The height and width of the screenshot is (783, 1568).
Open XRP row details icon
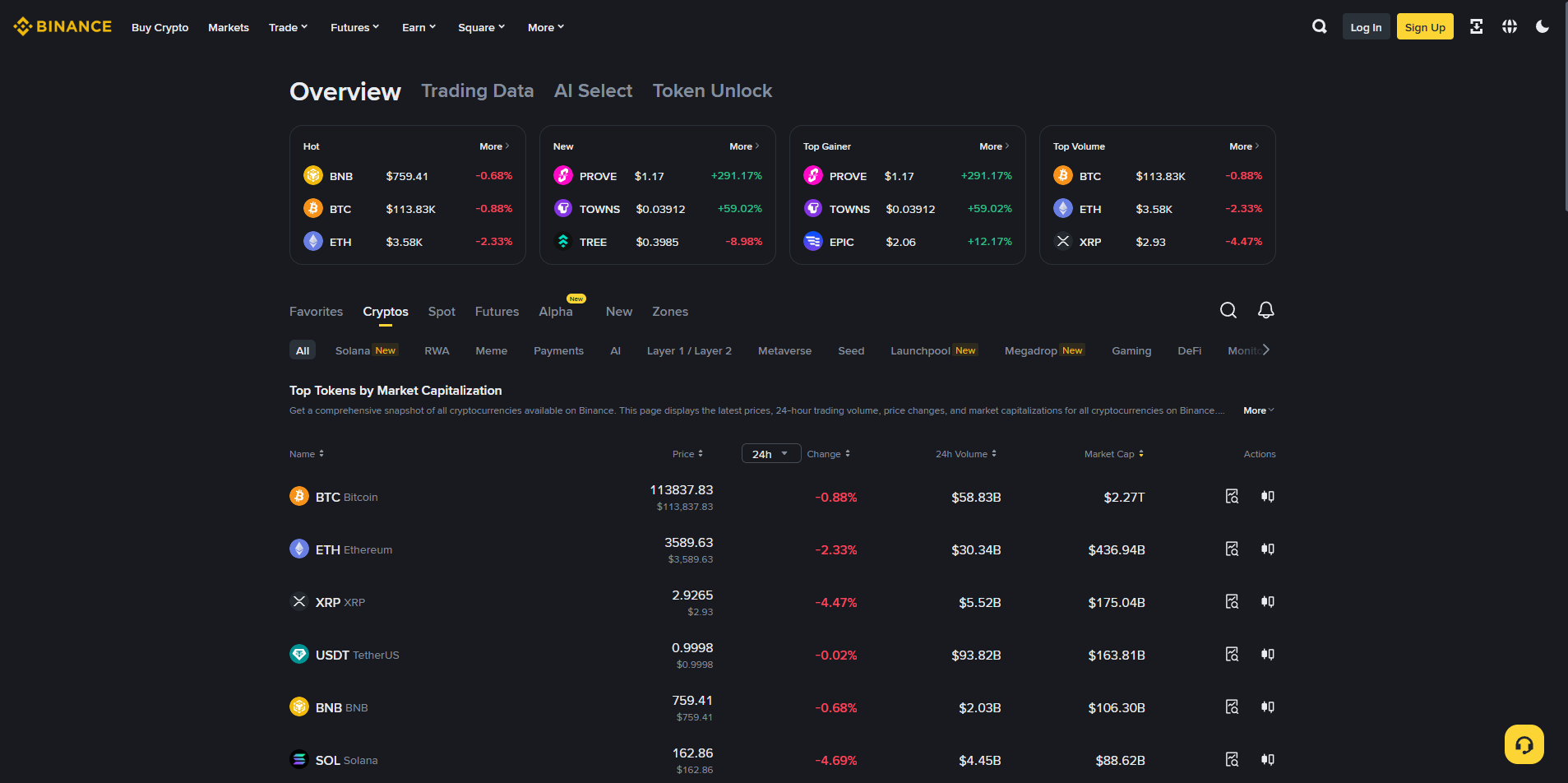point(1232,601)
